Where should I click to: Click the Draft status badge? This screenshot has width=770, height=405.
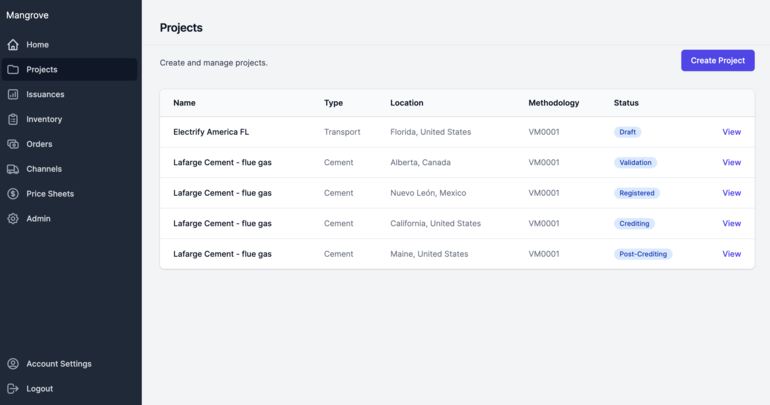point(627,132)
